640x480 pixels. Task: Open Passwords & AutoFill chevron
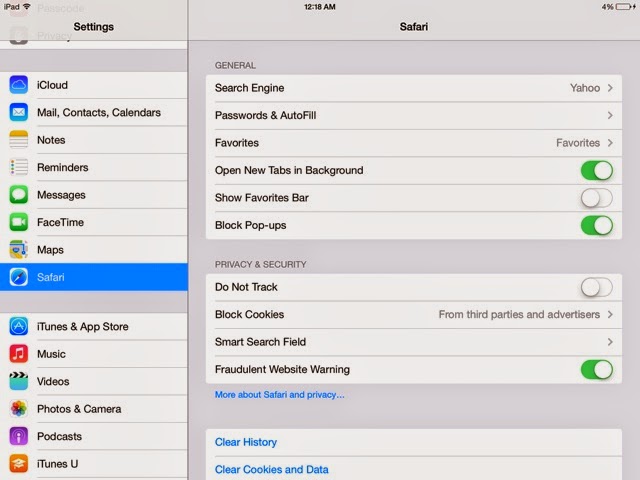tap(610, 116)
